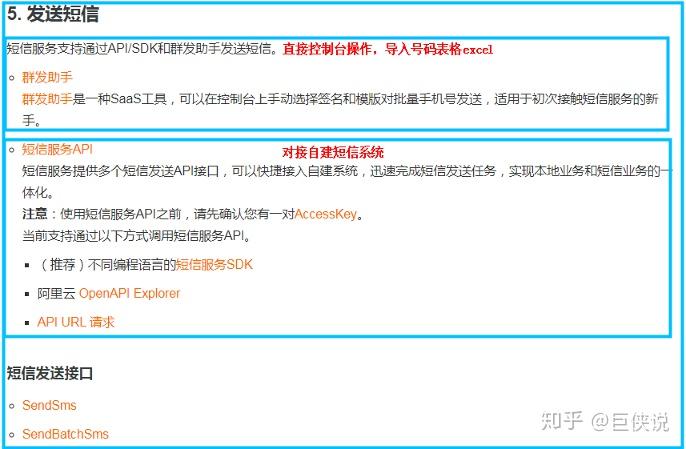
Task: Select the heading 5. 发送短信
Action: [x=53, y=14]
